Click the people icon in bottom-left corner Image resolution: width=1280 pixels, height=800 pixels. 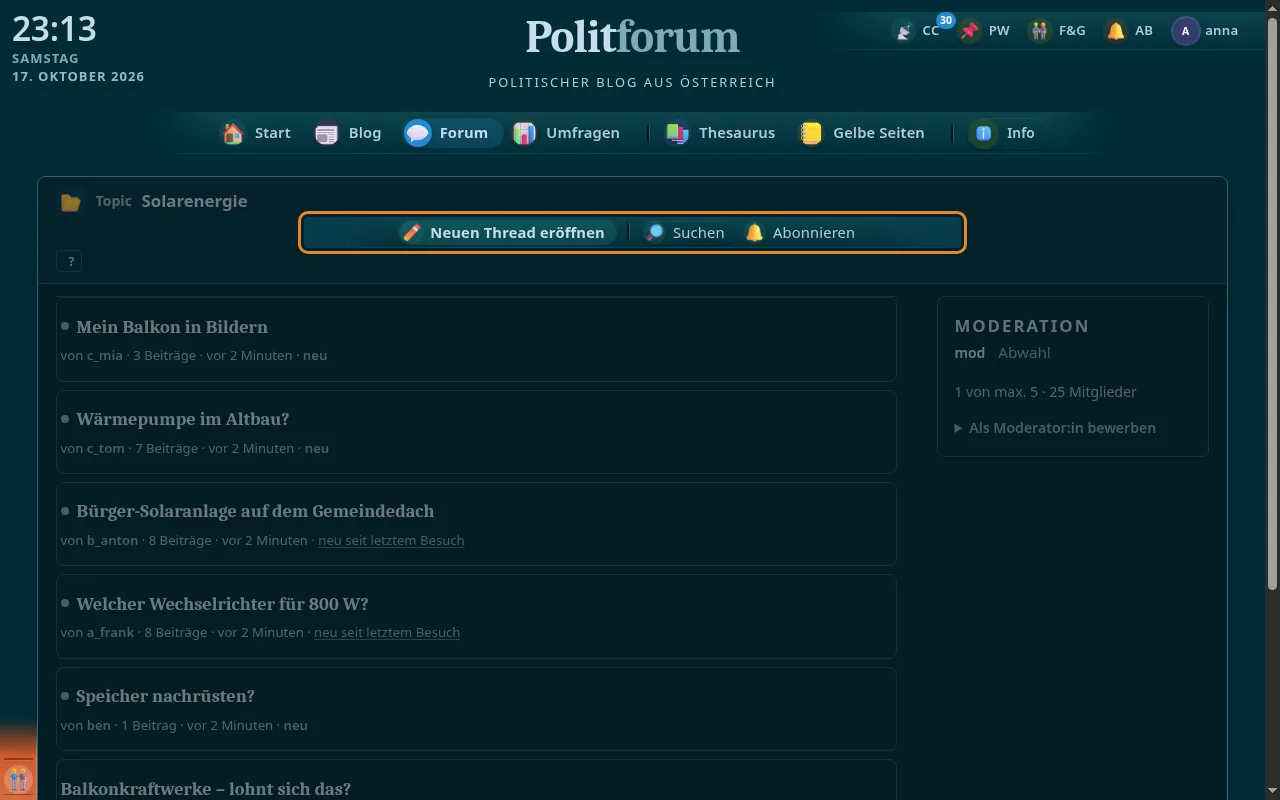18,779
